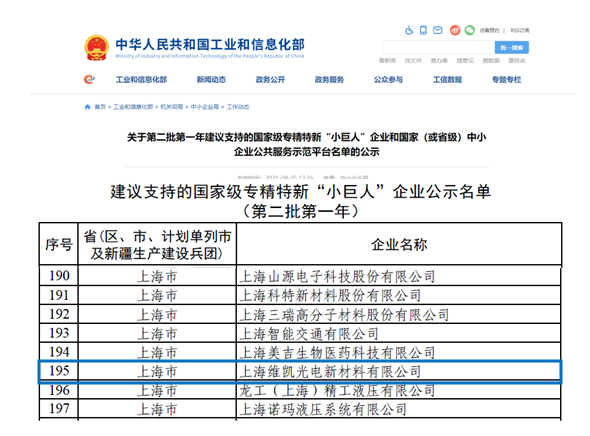Click the red Weibo icon
The width and height of the screenshot is (590, 436).
[x=455, y=30]
